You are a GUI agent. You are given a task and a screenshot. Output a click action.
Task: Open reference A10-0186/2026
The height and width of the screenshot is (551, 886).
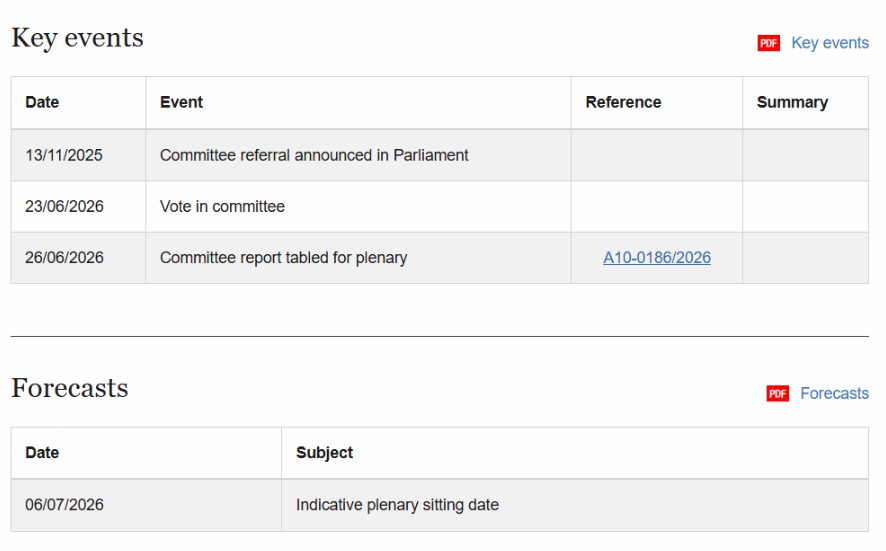(657, 258)
